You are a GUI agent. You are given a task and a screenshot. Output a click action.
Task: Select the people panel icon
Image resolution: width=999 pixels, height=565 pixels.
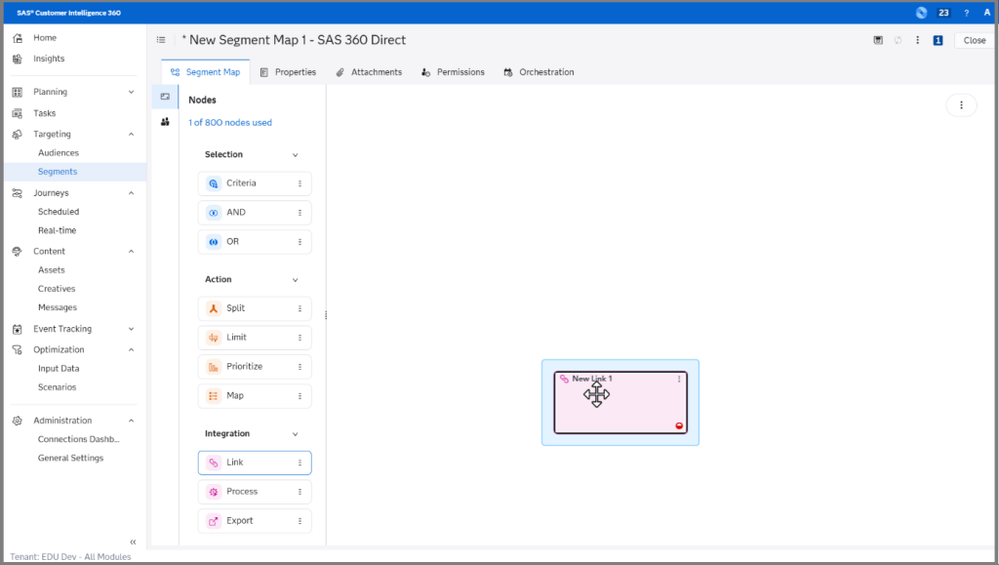click(x=165, y=122)
